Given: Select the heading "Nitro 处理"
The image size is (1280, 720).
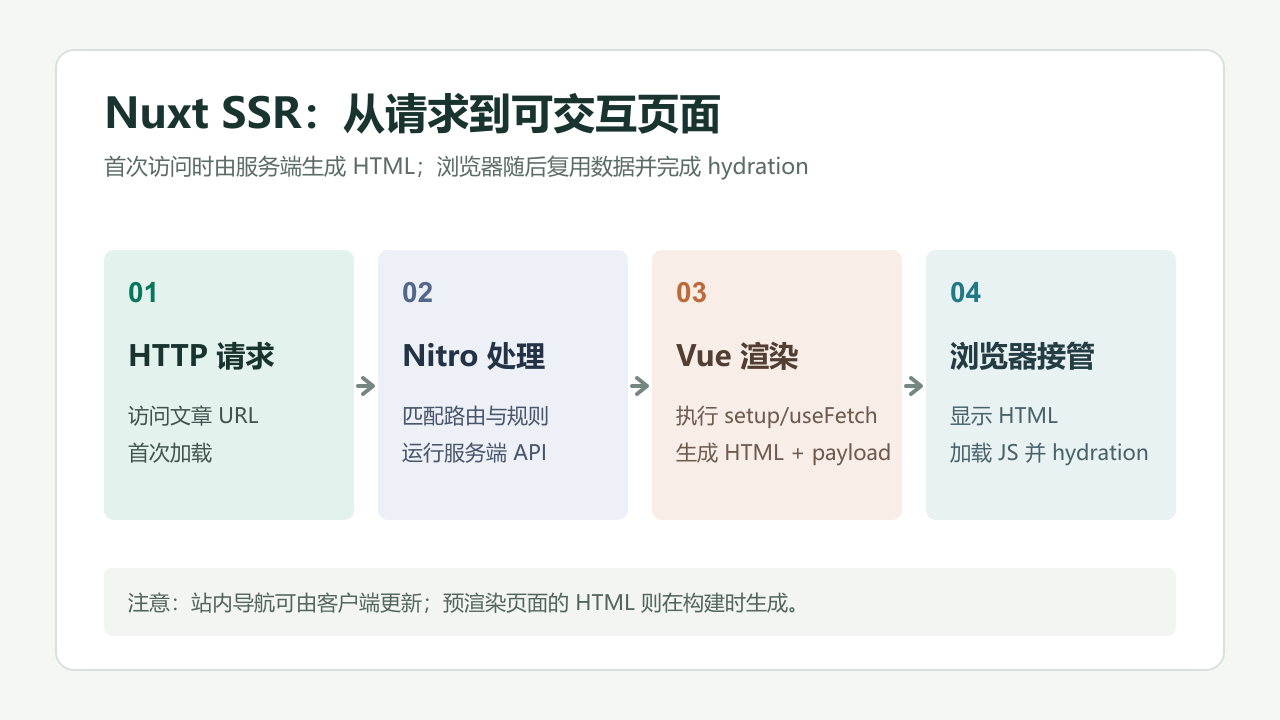Looking at the screenshot, I should click(x=474, y=356).
